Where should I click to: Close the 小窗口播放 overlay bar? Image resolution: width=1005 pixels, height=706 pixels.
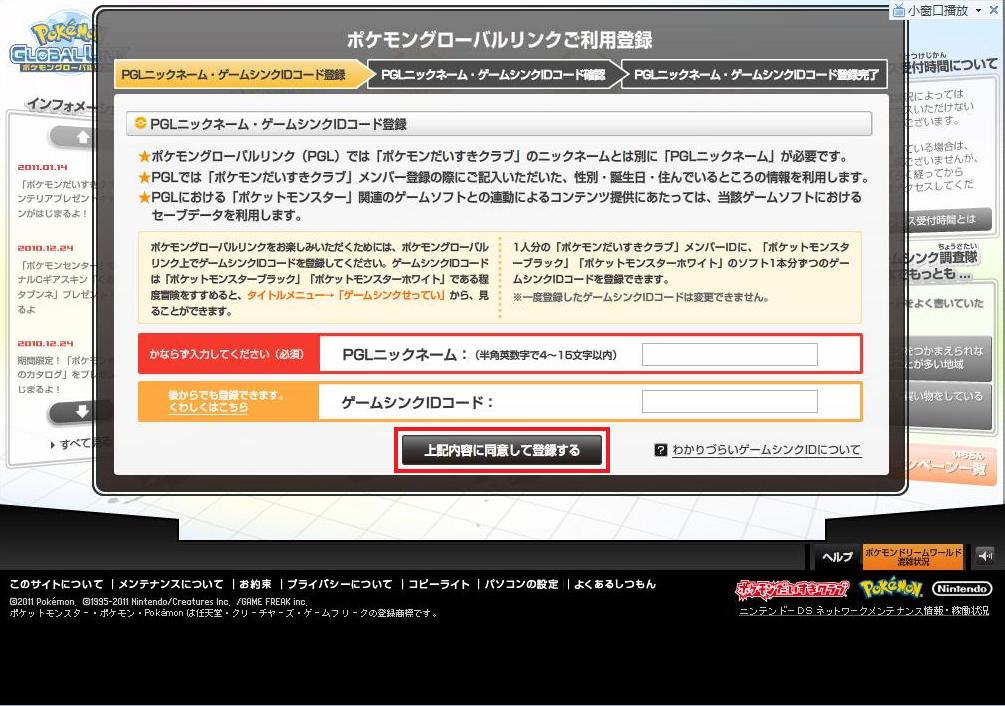click(x=995, y=10)
